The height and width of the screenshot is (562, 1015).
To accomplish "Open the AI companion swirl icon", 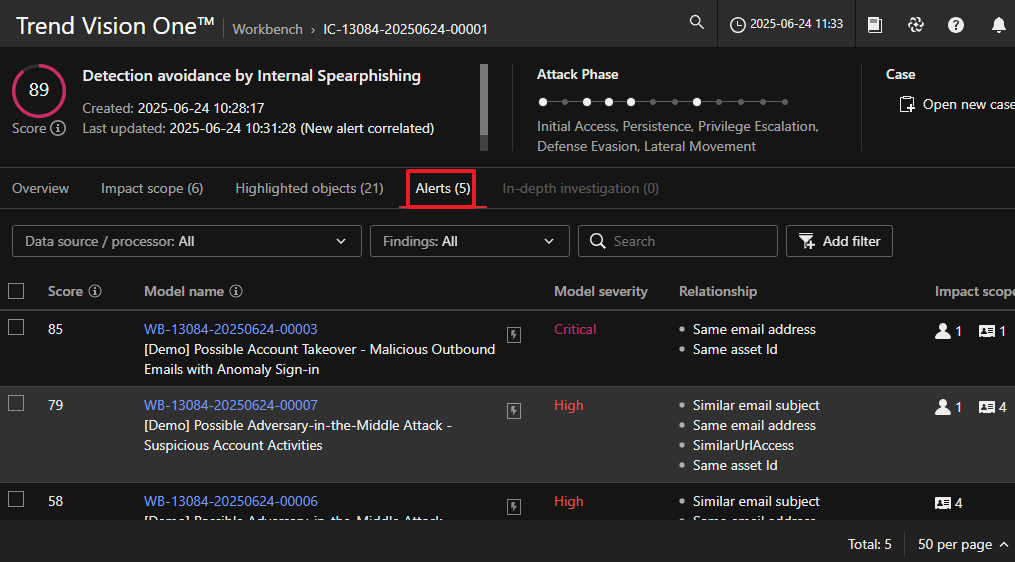I will click(916, 25).
